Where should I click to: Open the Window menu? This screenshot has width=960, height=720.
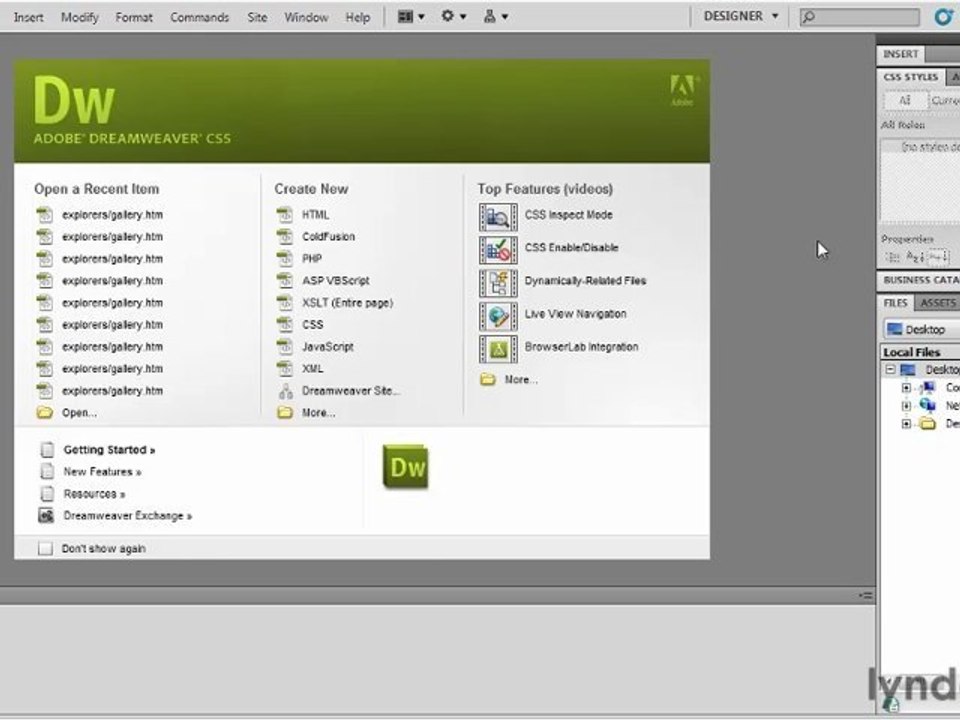coord(306,17)
